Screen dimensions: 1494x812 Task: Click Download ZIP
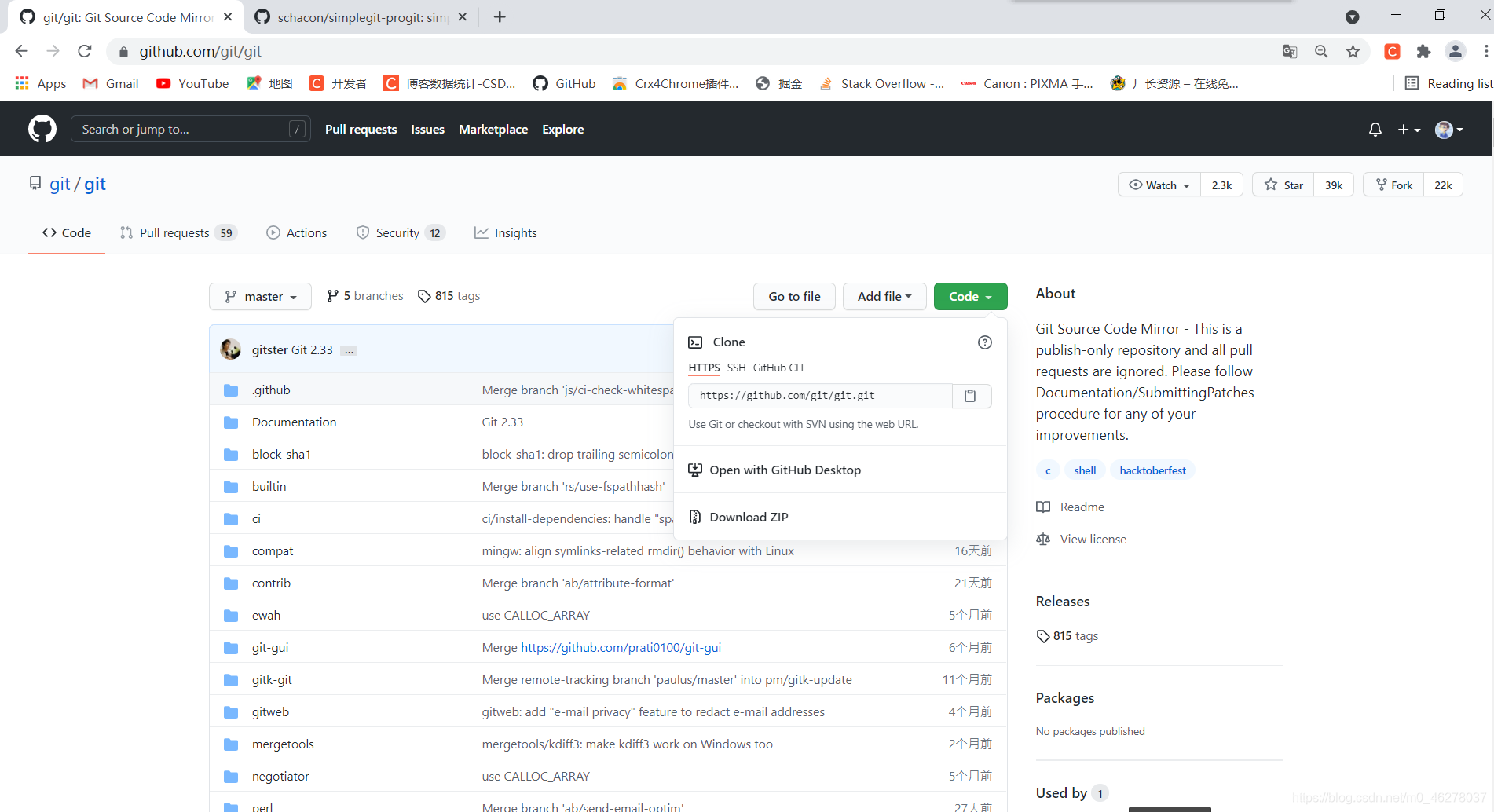739,517
